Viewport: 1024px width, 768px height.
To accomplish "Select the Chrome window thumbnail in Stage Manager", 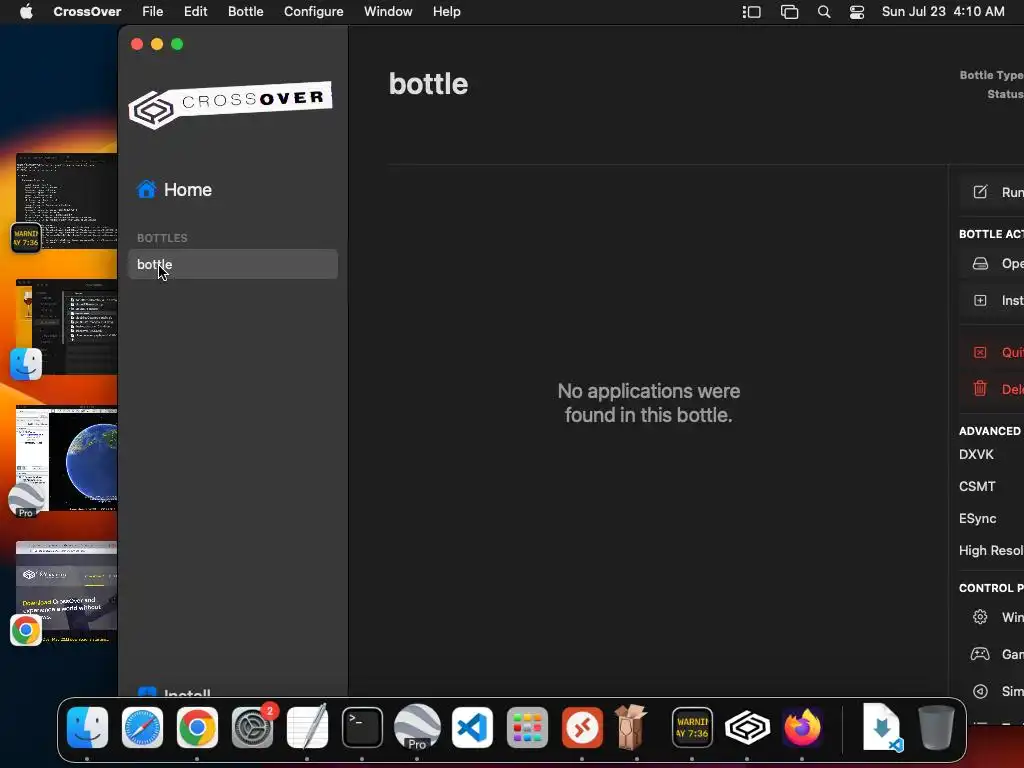I will point(67,592).
